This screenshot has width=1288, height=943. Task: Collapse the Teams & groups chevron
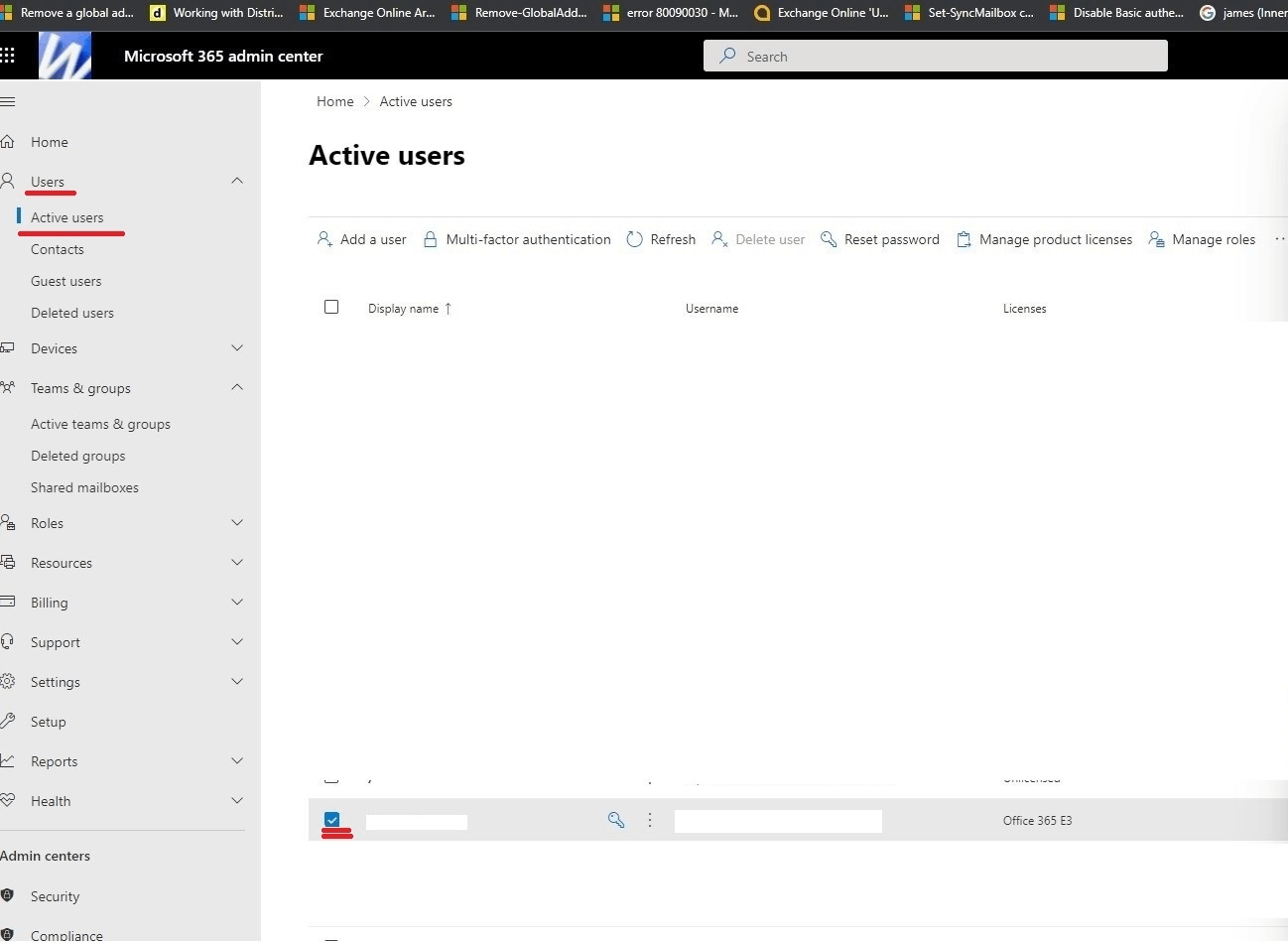coord(237,387)
